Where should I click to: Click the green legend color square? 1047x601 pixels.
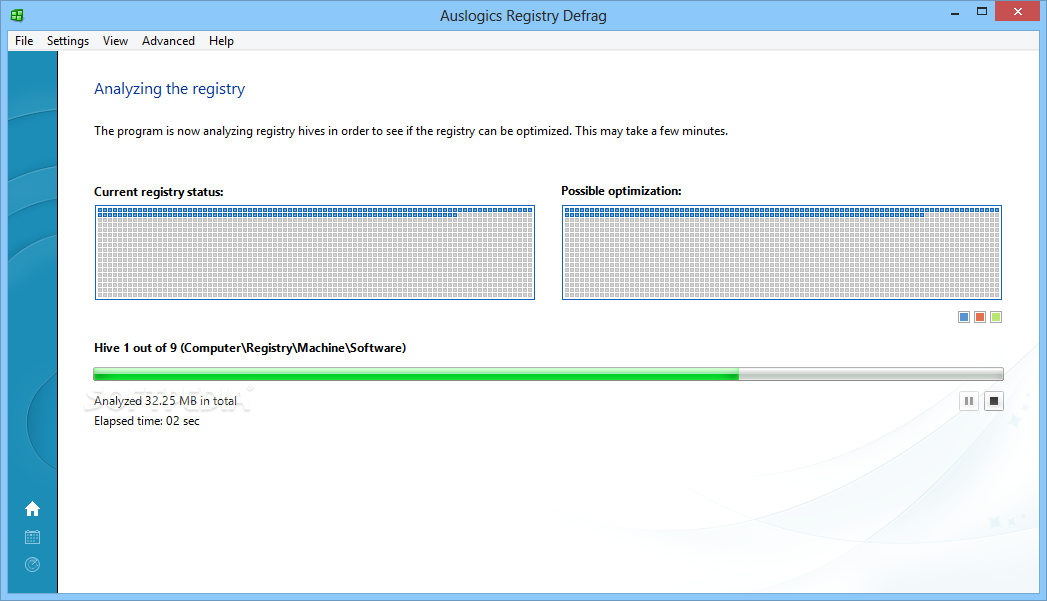[996, 317]
